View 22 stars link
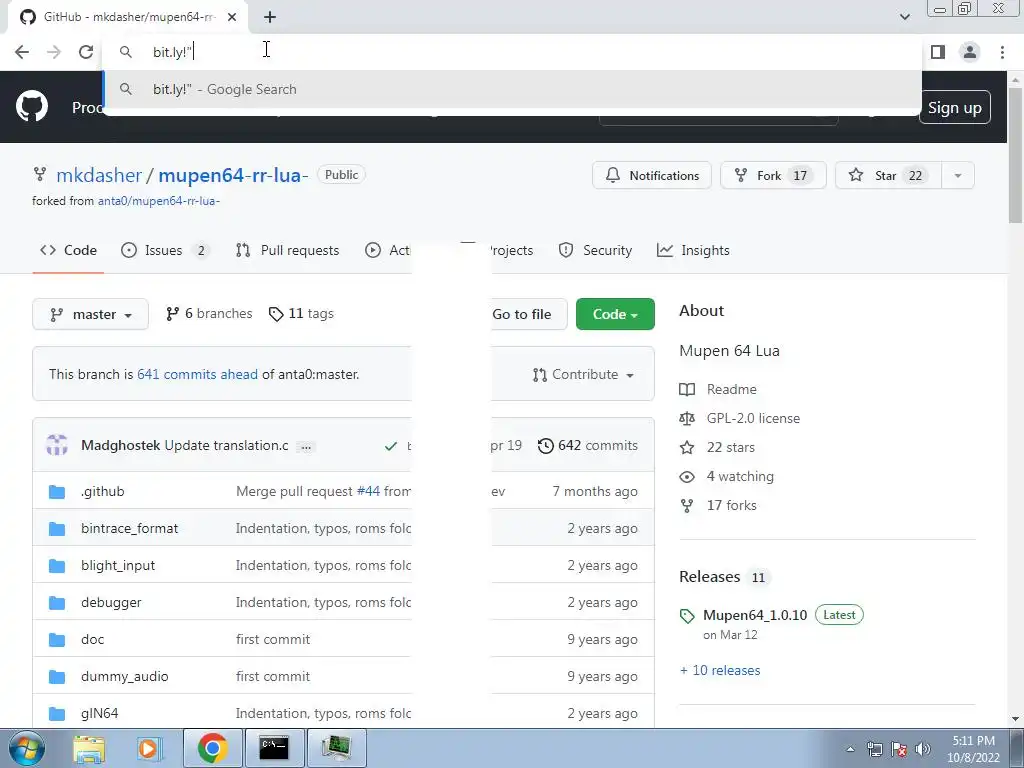This screenshot has height=768, width=1024. 717,448
